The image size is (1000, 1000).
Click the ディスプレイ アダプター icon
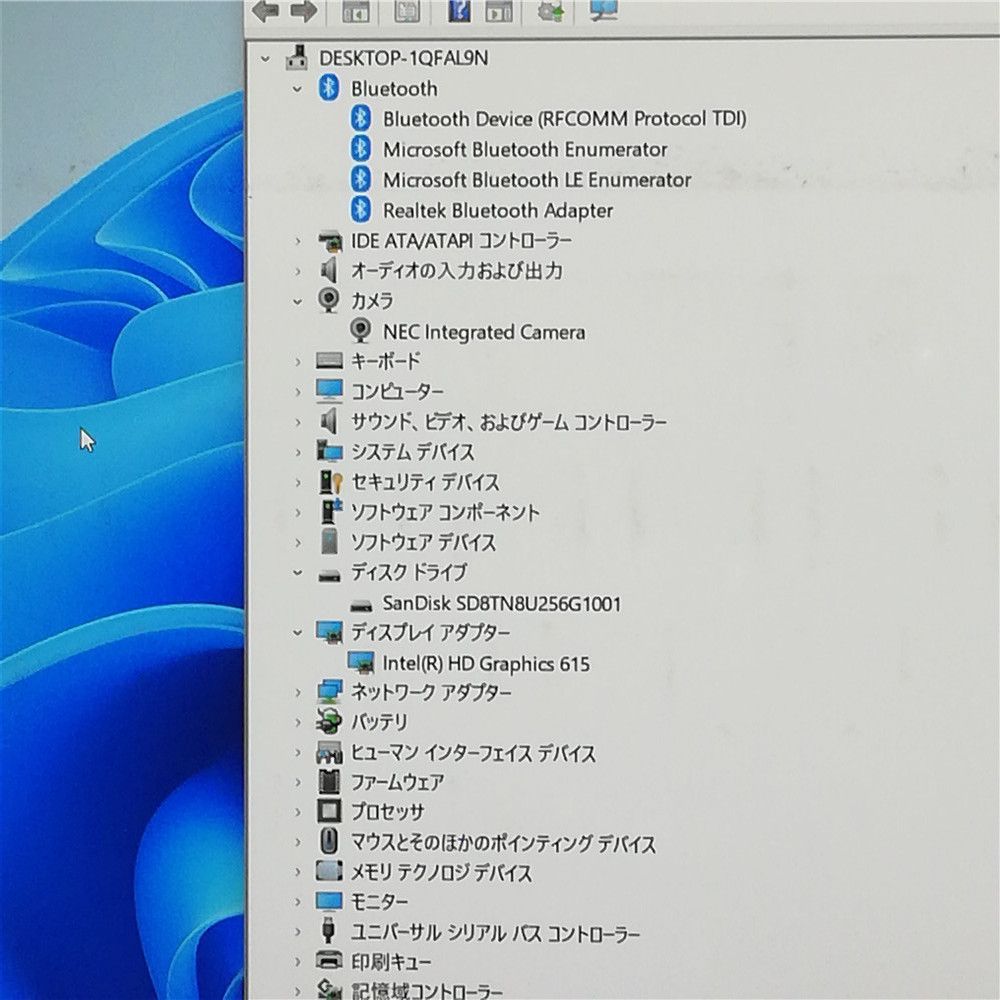pyautogui.click(x=329, y=633)
